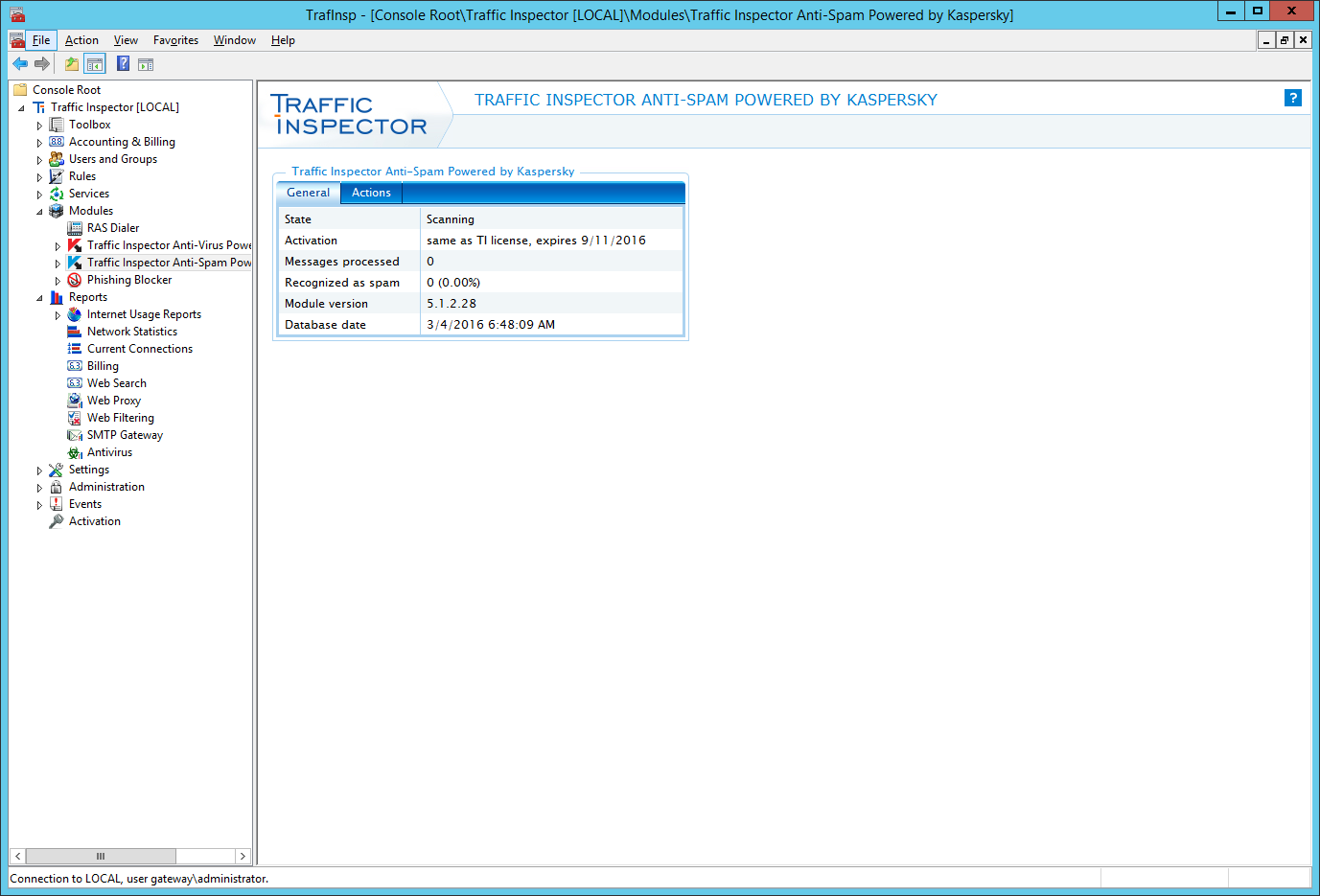Click the Internet Usage Reports globe icon
The height and width of the screenshot is (896, 1320).
[75, 314]
